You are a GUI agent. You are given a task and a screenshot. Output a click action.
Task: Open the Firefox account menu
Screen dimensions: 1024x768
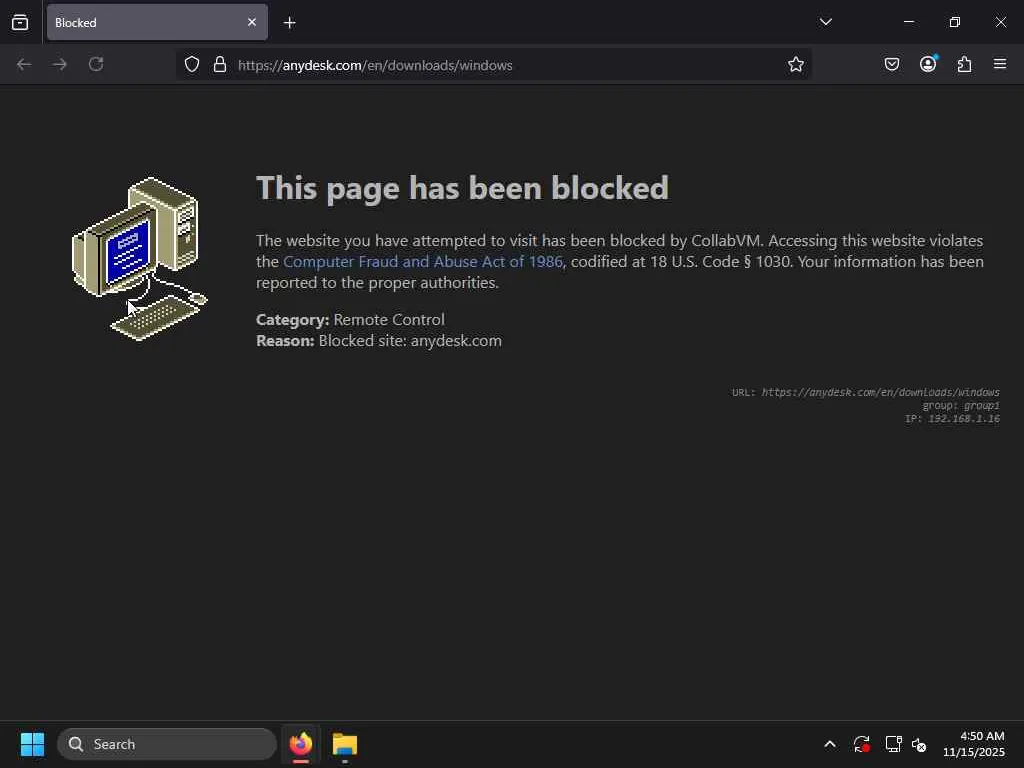928,63
